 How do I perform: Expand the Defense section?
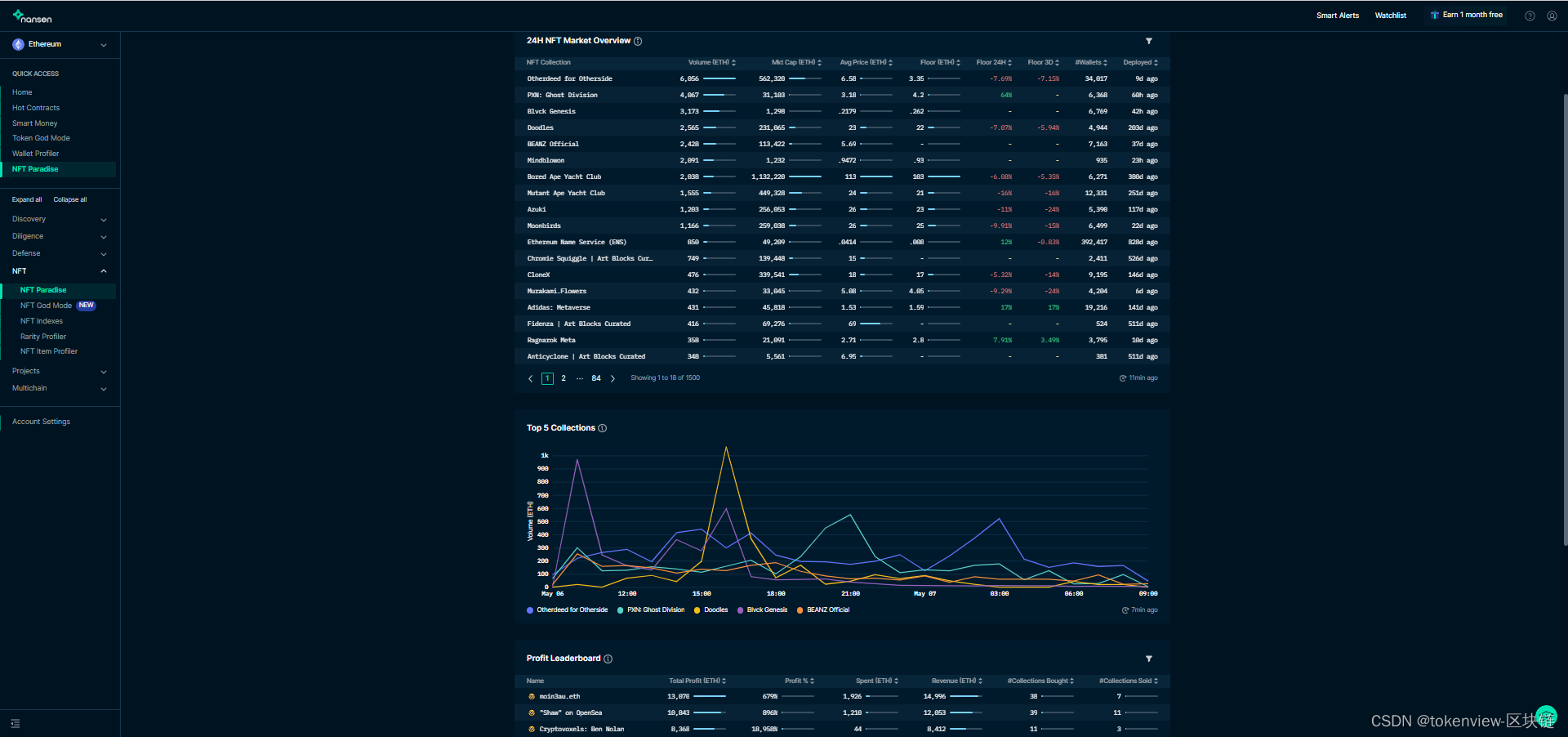pyautogui.click(x=60, y=253)
